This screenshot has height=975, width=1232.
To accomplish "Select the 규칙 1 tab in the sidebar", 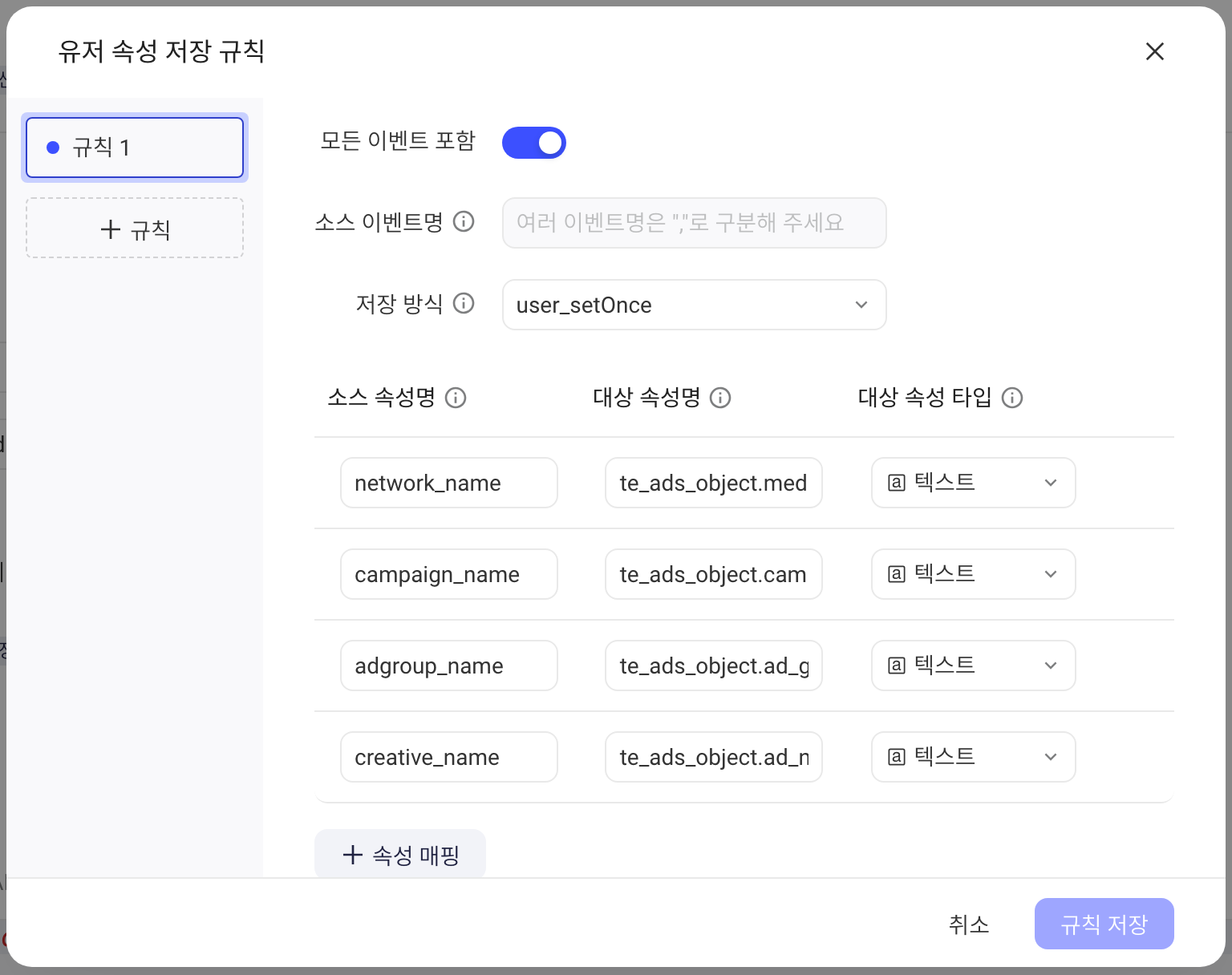I will pos(135,148).
